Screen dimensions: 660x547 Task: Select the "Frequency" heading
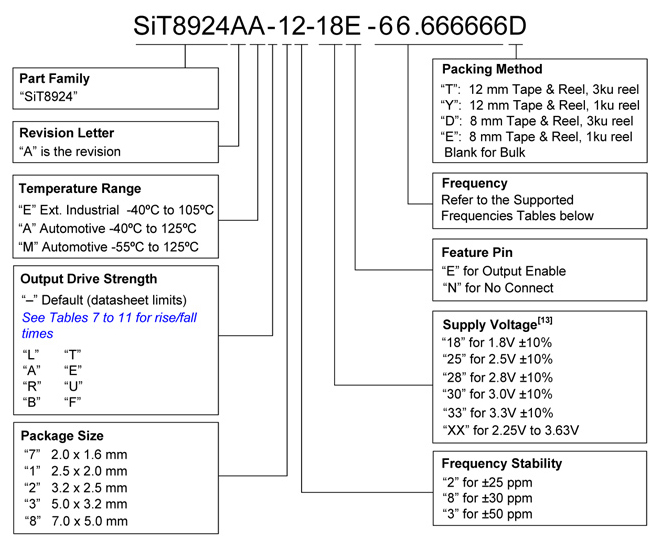pyautogui.click(x=475, y=183)
